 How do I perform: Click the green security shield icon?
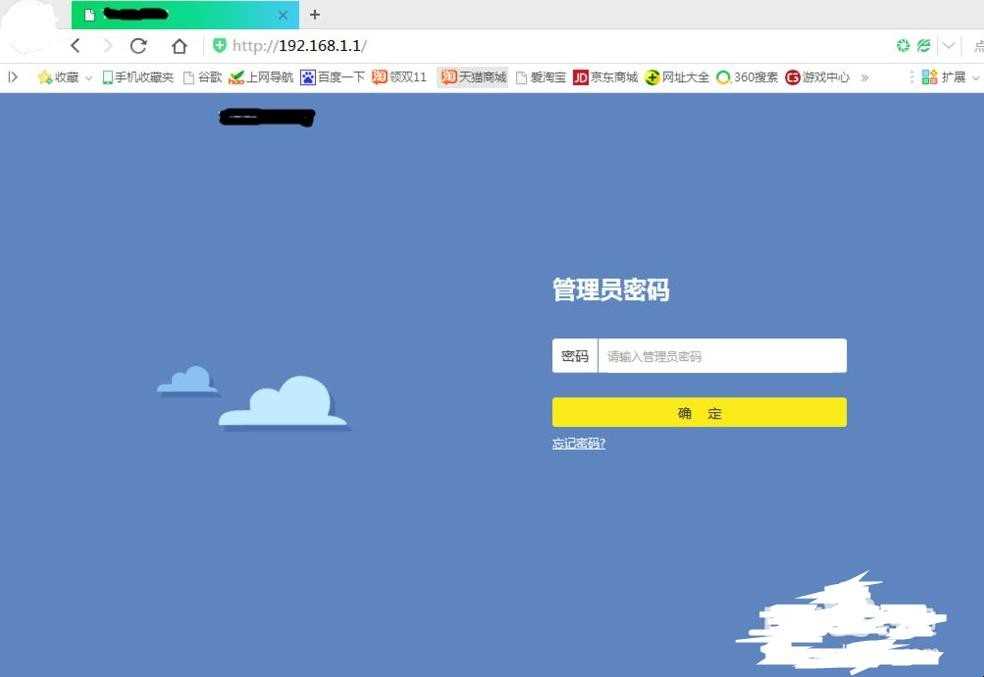click(219, 45)
